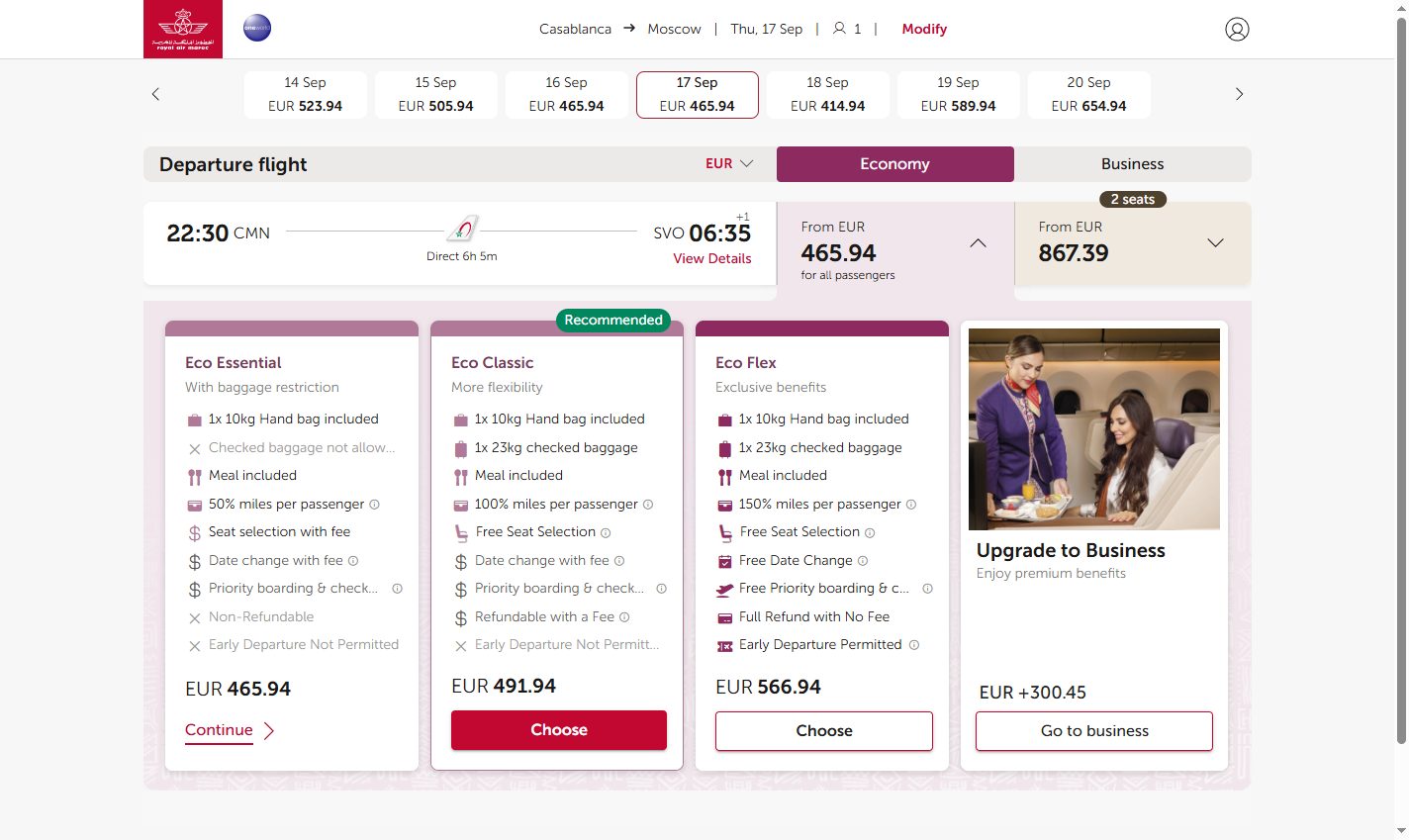
Task: Select the 18 Sep date tab
Action: point(827,94)
